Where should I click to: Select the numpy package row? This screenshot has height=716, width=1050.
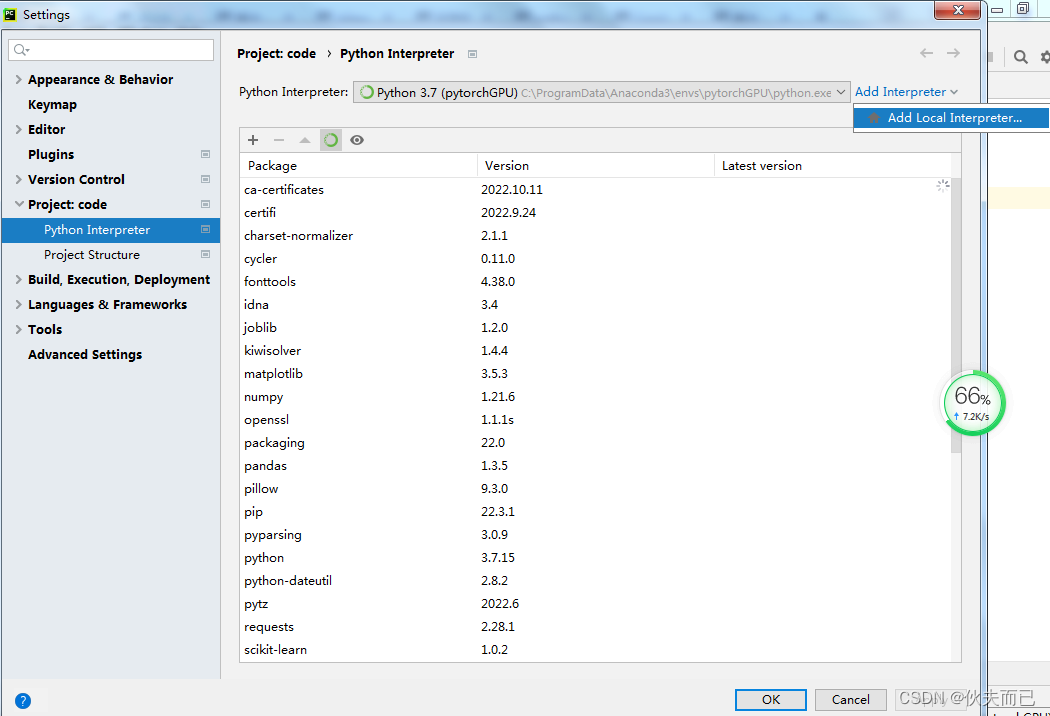[x=595, y=397]
